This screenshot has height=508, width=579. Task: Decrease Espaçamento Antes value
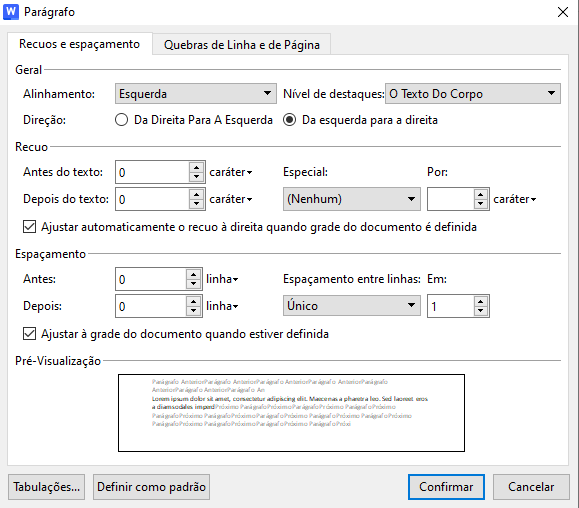[194, 284]
